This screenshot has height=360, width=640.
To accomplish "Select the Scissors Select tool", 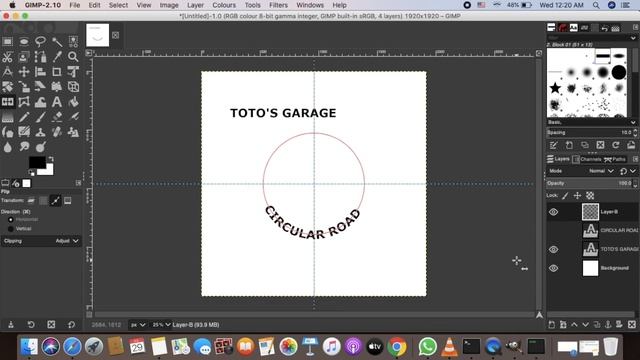I will tap(7, 57).
